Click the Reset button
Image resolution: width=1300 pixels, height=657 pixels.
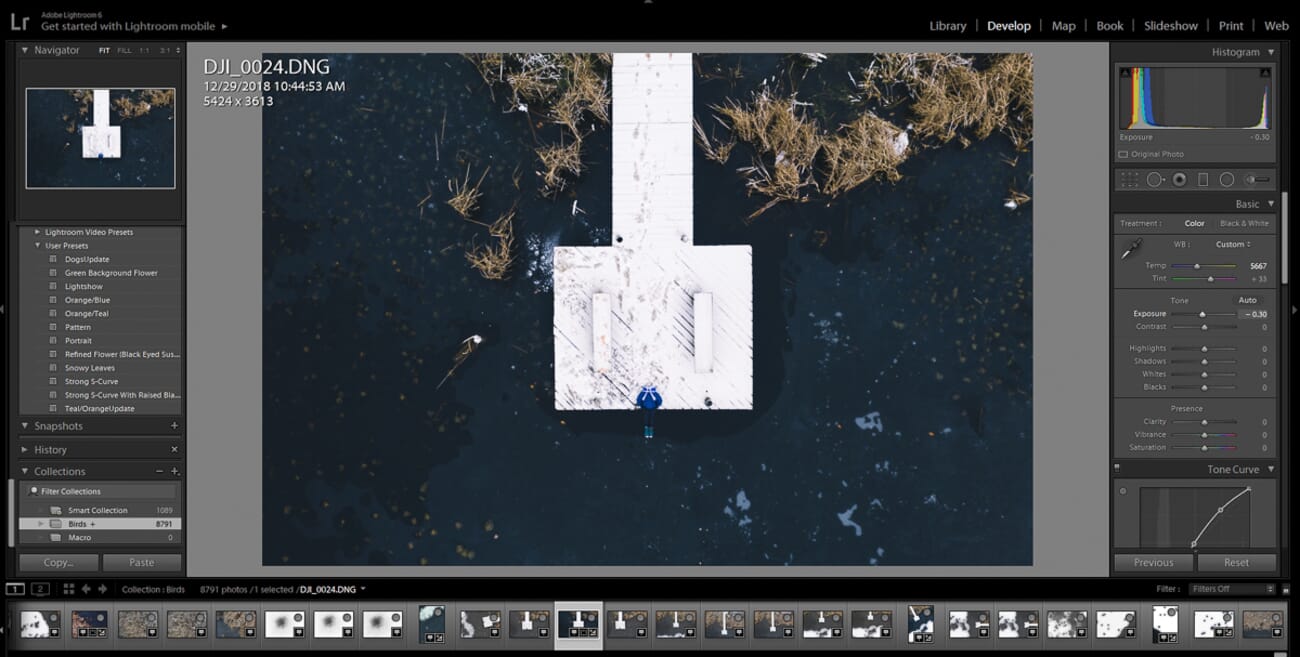[x=1236, y=562]
